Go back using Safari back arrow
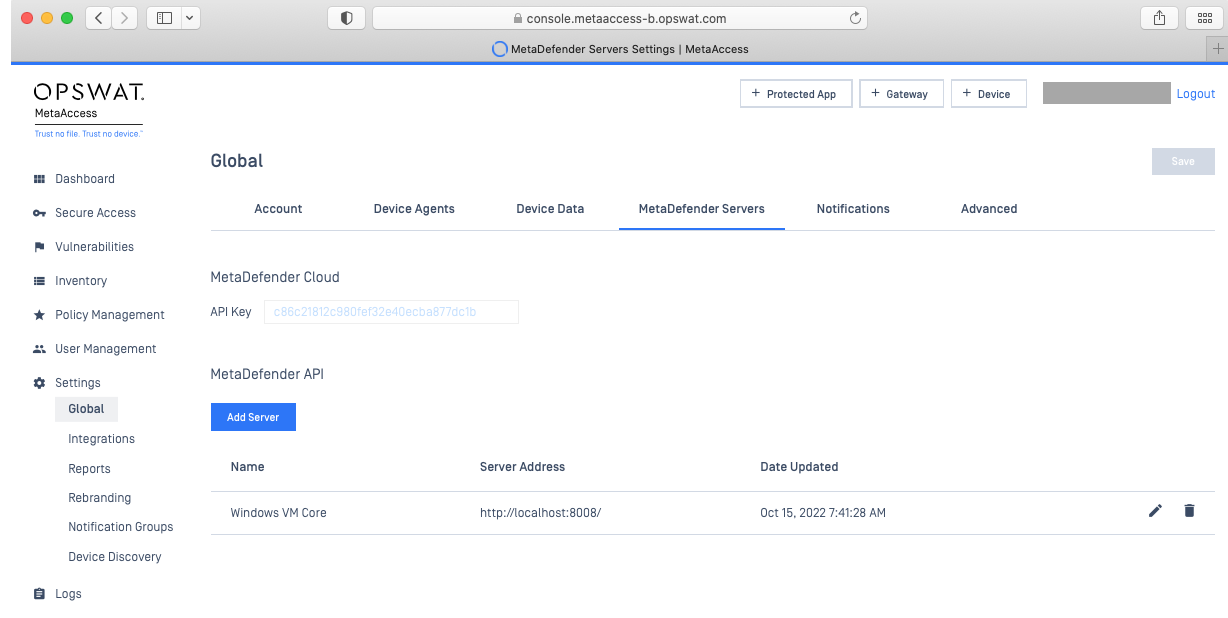The width and height of the screenshot is (1228, 618). (x=99, y=18)
